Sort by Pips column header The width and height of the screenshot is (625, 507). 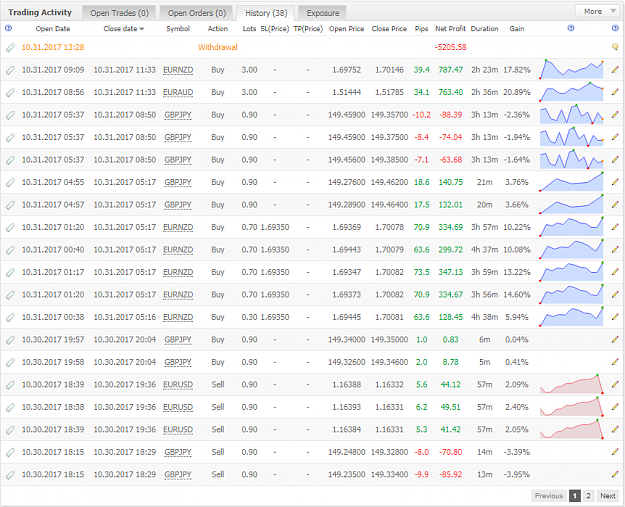click(421, 29)
